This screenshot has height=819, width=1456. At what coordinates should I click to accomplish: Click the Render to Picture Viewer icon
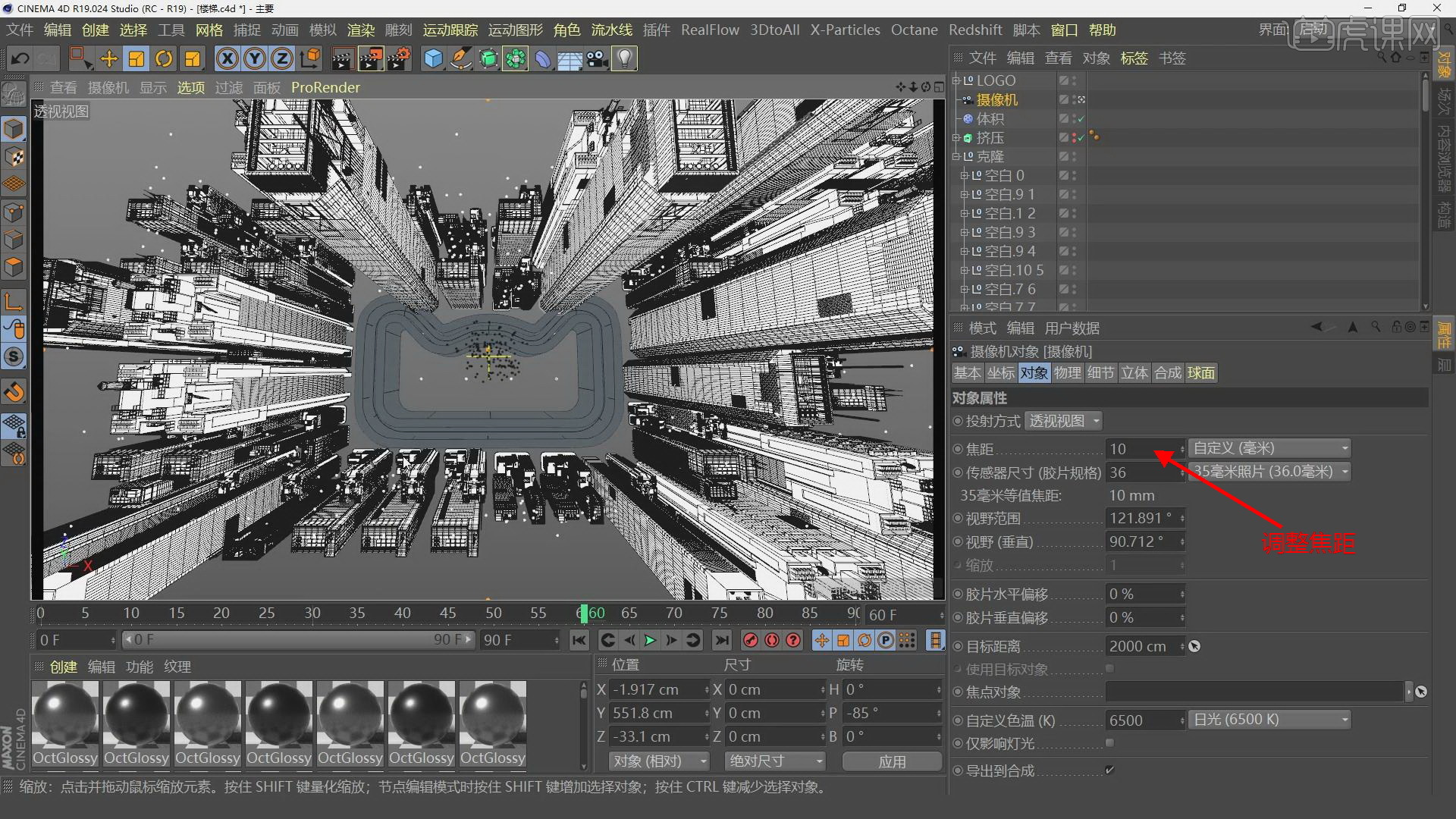371,58
